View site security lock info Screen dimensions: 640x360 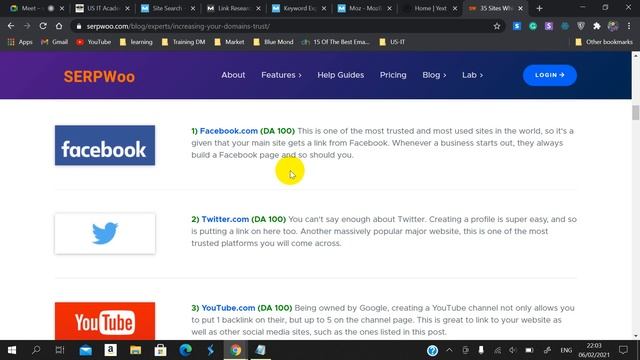79,26
